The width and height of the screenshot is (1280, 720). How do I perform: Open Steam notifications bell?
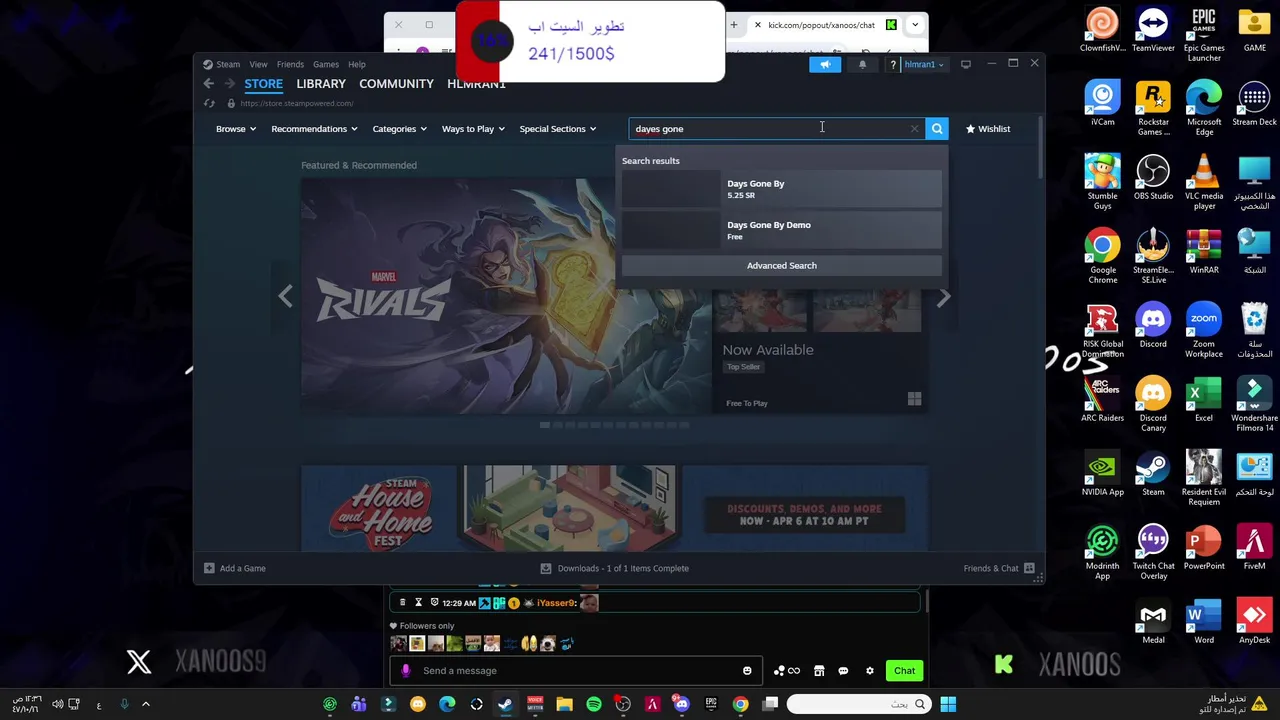point(862,64)
